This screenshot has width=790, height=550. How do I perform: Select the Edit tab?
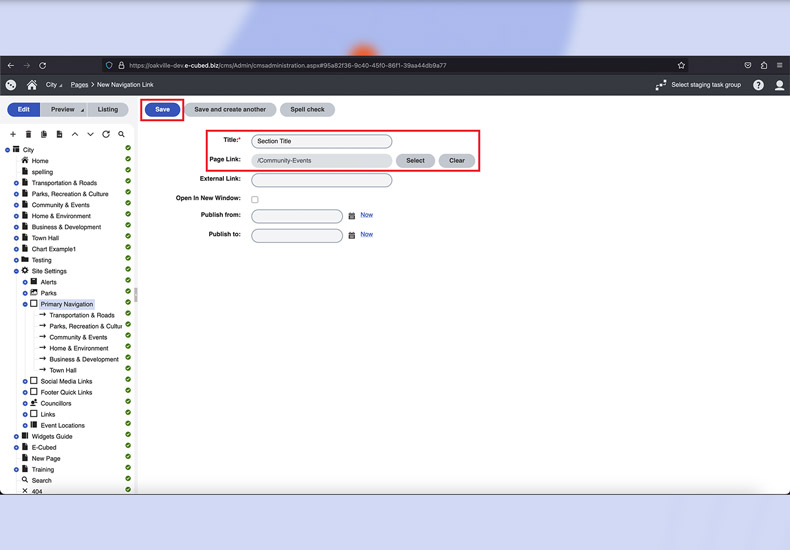click(23, 110)
